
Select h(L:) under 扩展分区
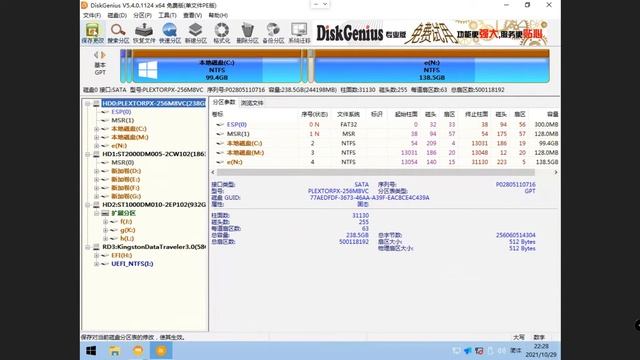tap(127, 238)
